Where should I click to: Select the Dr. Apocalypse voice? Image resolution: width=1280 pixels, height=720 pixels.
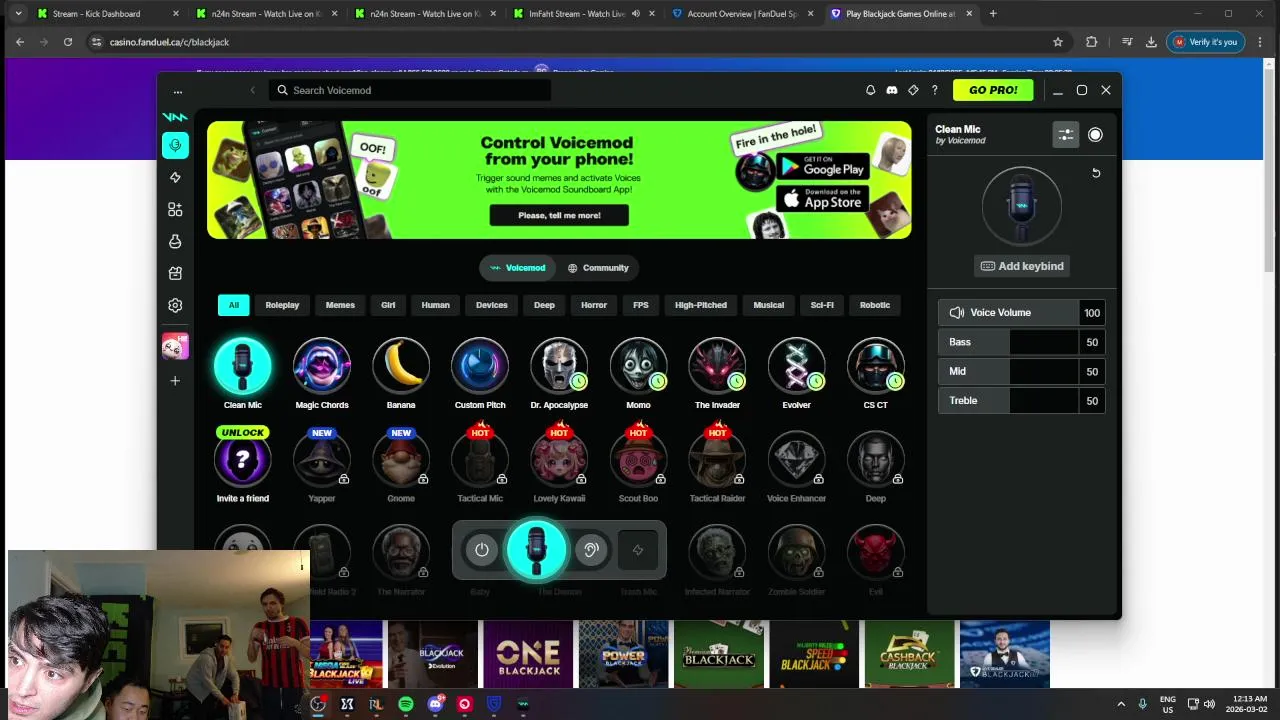(559, 366)
